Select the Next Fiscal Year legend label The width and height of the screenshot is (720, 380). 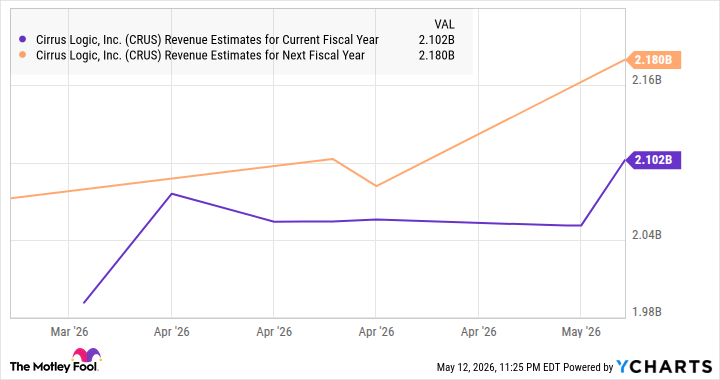pyautogui.click(x=200, y=56)
